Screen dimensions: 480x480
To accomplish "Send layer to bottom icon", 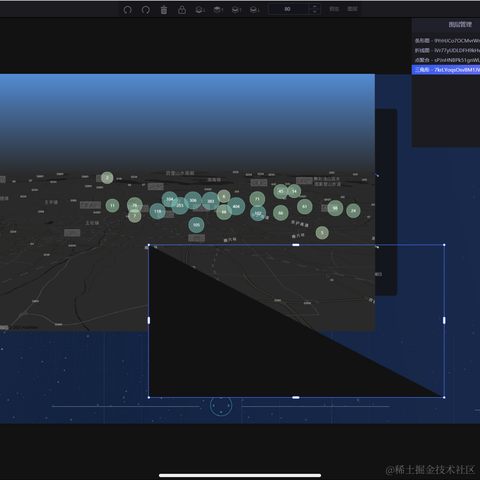I will pyautogui.click(x=200, y=10).
